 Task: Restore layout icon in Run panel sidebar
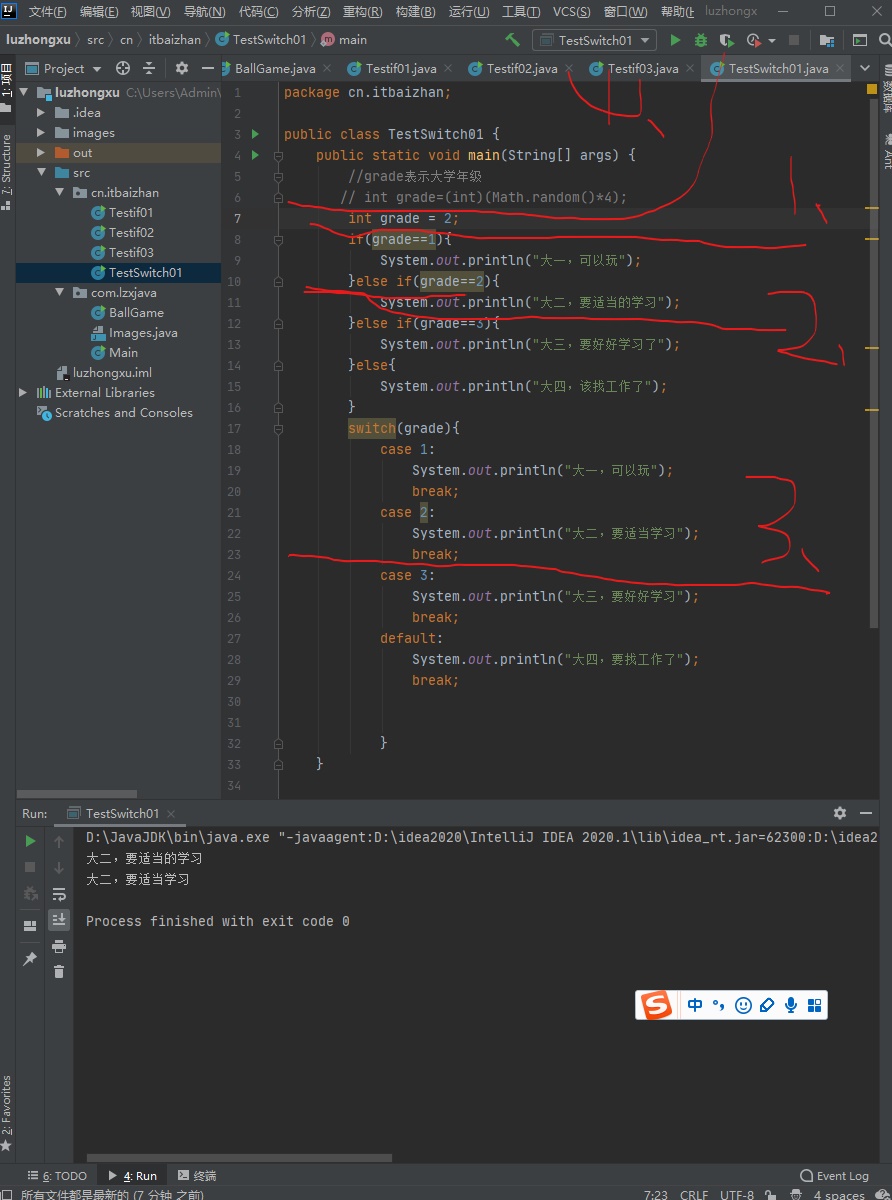pyautogui.click(x=30, y=925)
